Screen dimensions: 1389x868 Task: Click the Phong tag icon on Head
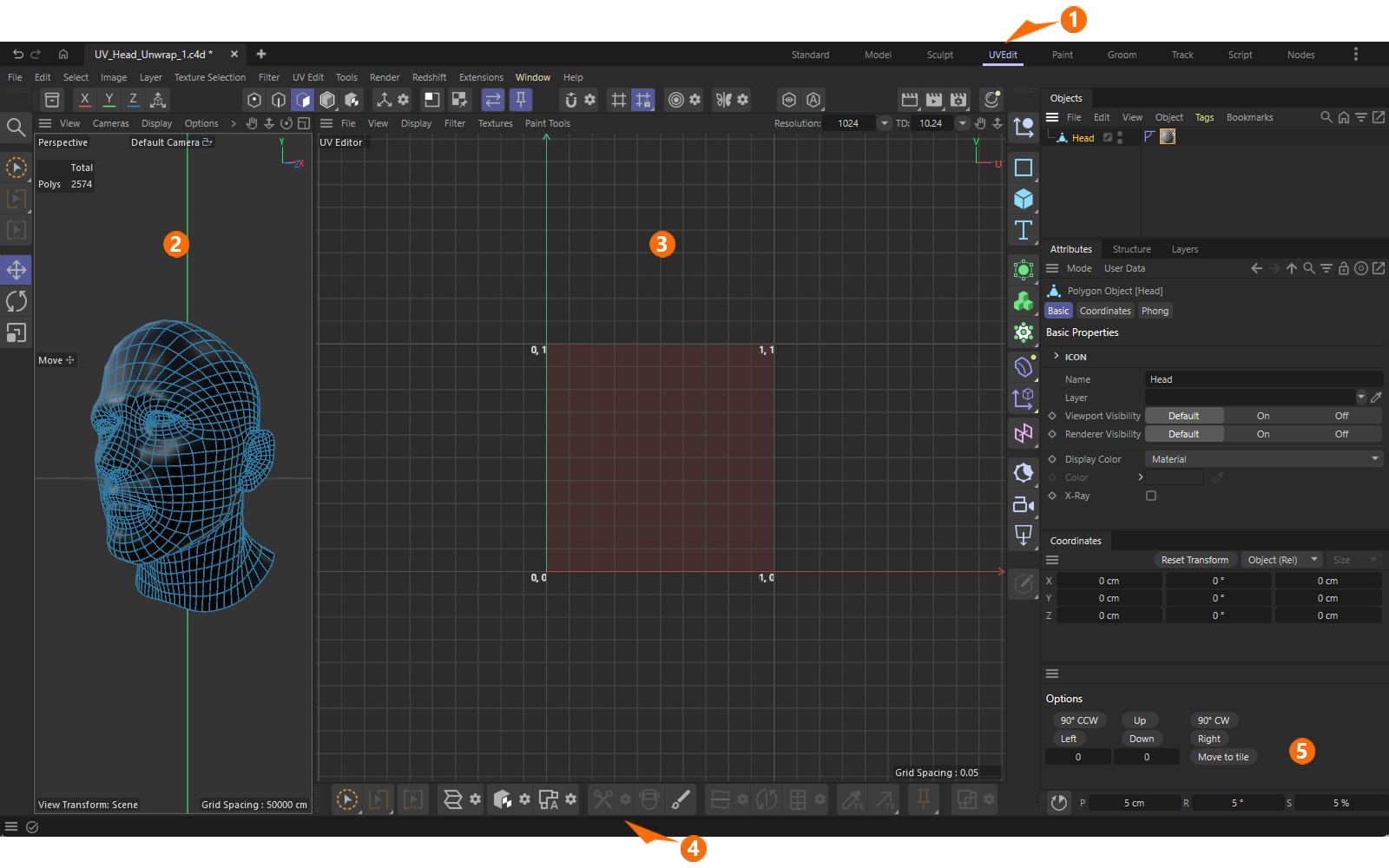coord(1149,136)
